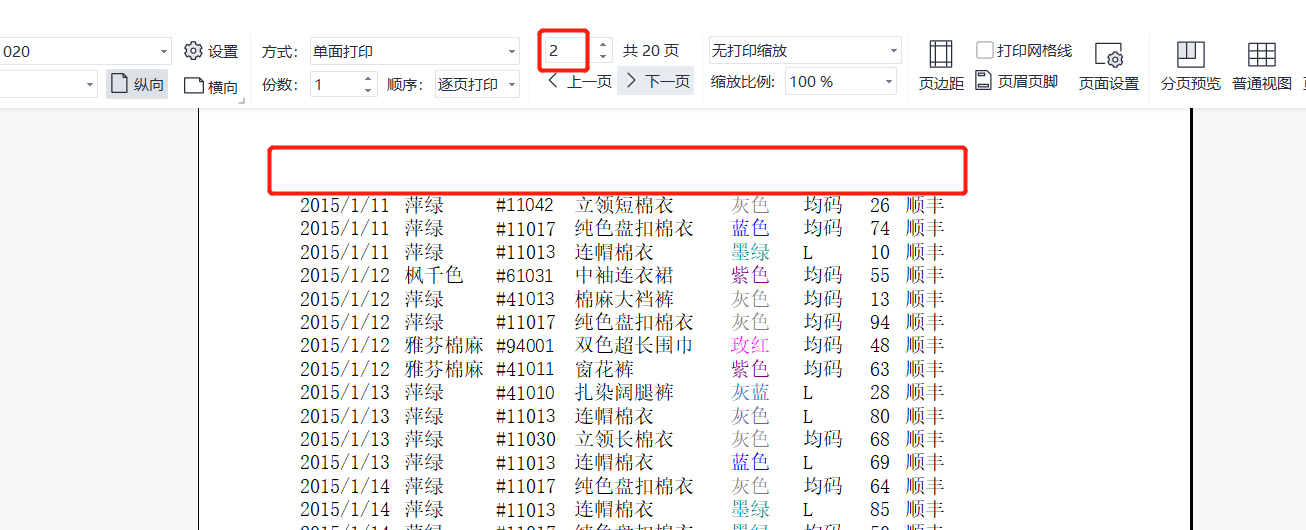This screenshot has height=530, width=1306.
Task: Click the quantity 94 in the preview
Action: point(880,322)
